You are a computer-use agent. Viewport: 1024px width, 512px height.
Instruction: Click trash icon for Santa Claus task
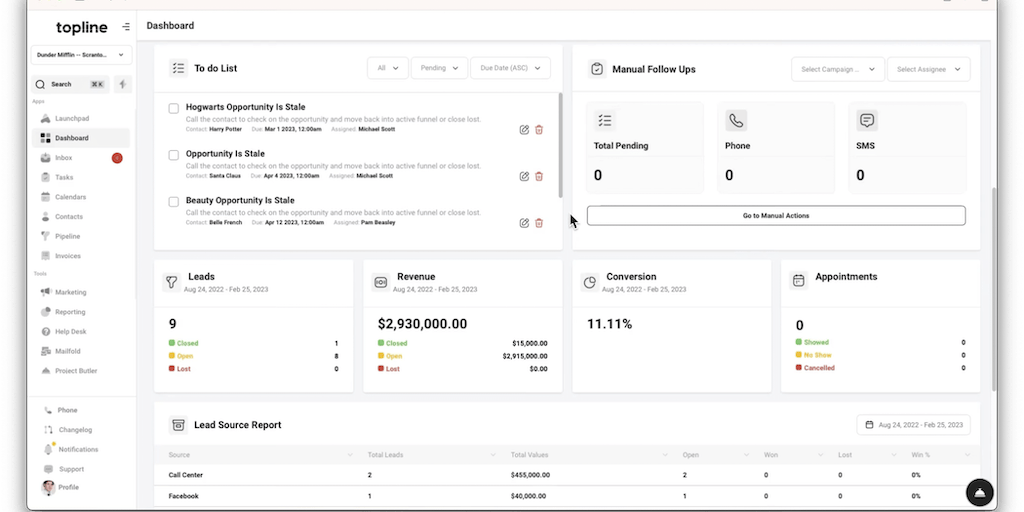tap(539, 176)
